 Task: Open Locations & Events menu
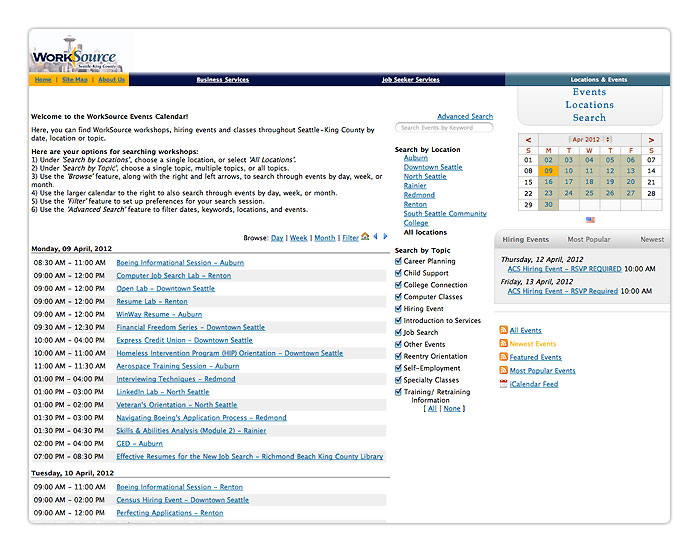[599, 79]
